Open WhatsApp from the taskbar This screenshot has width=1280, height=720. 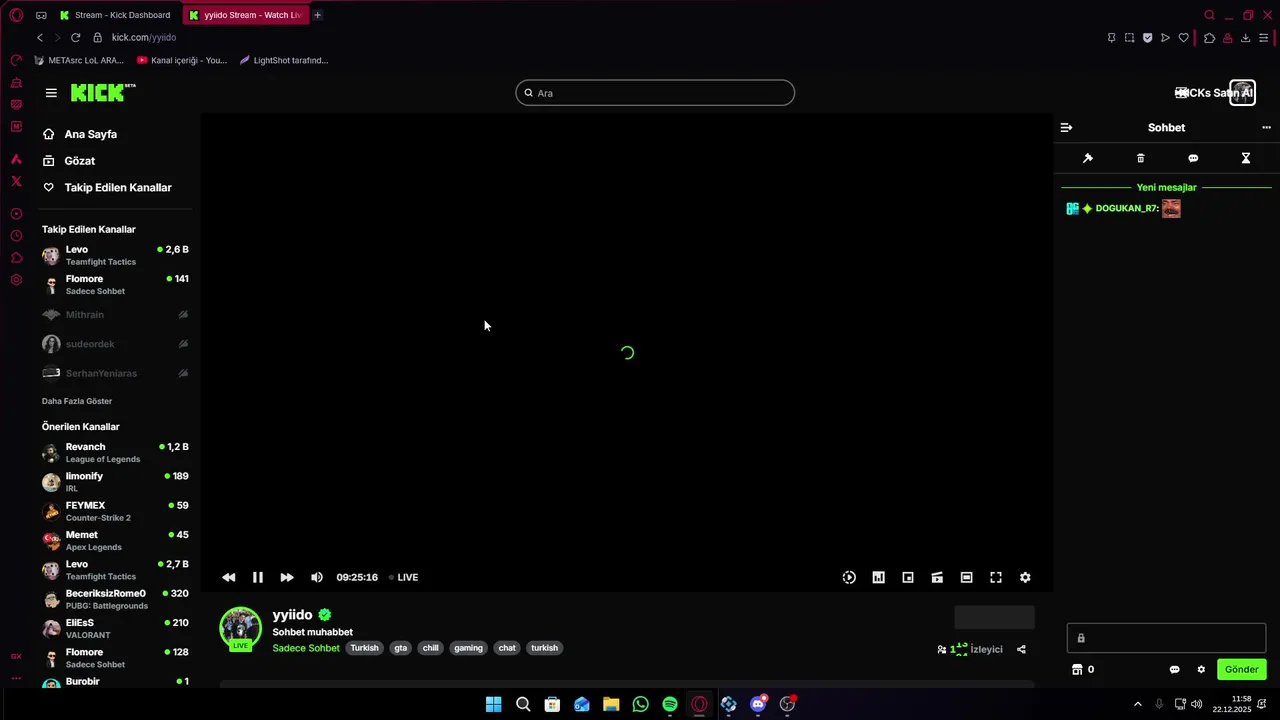click(x=640, y=704)
